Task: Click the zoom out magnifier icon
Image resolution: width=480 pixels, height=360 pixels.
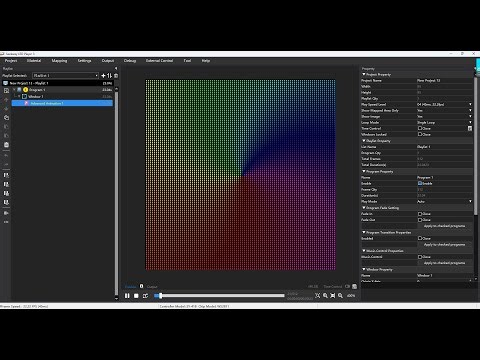Action: (340, 296)
